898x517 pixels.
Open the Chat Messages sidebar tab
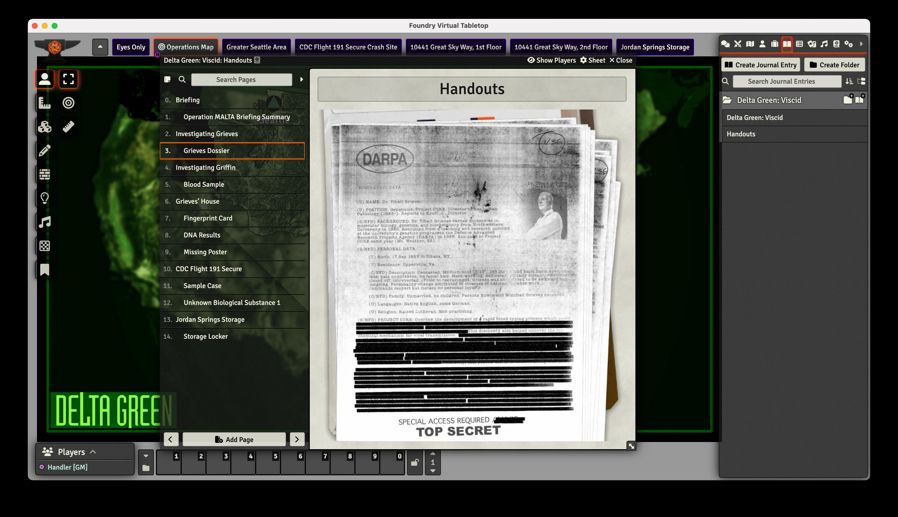(x=725, y=44)
